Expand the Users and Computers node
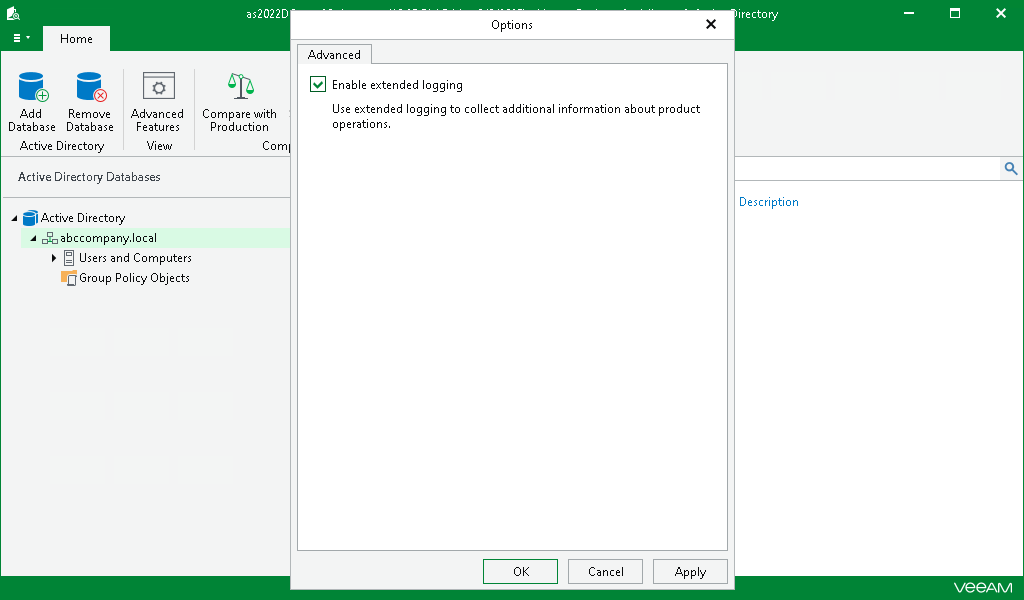1024x600 pixels. coord(54,258)
